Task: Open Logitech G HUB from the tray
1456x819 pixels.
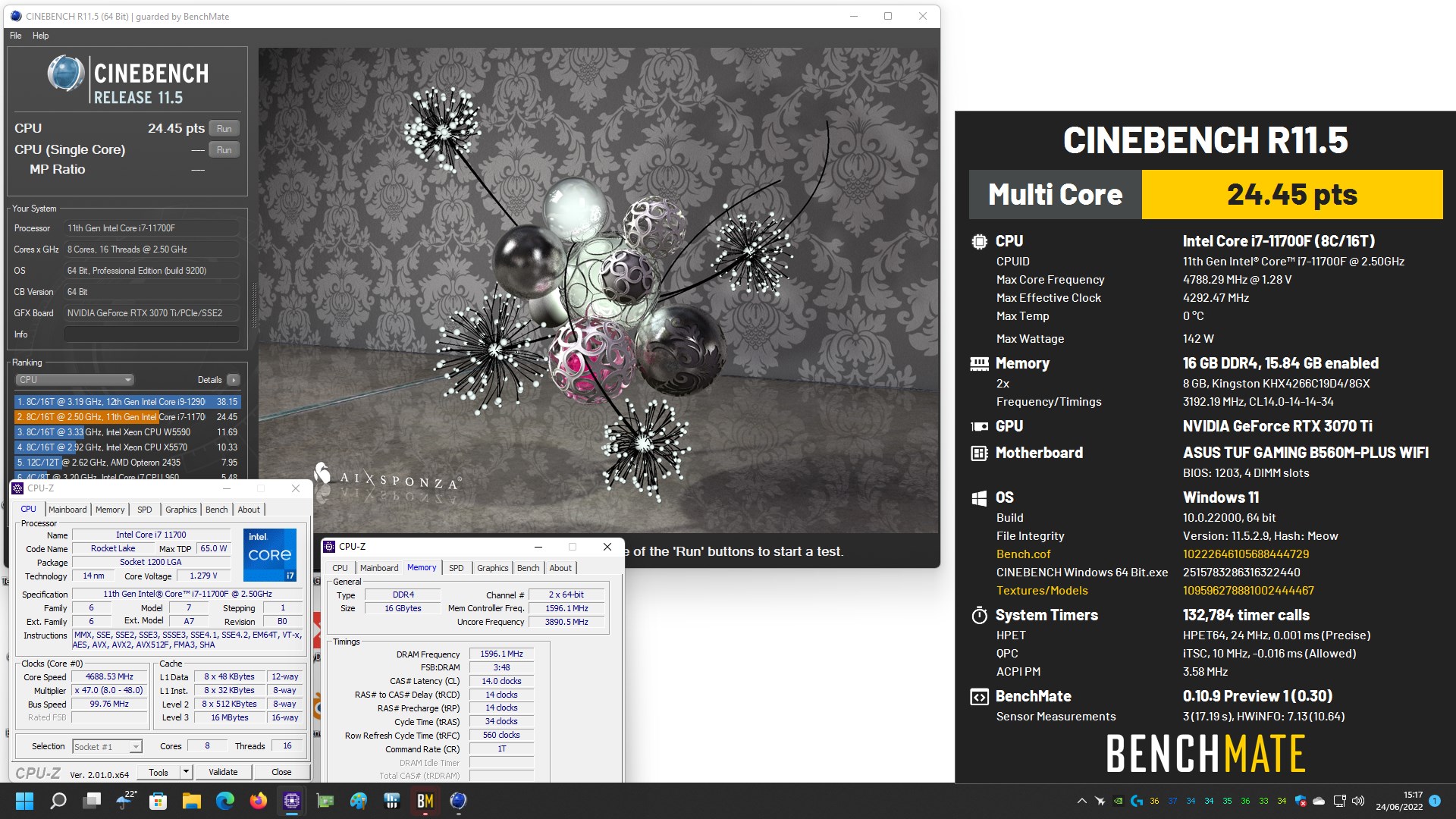Action: (x=1136, y=801)
